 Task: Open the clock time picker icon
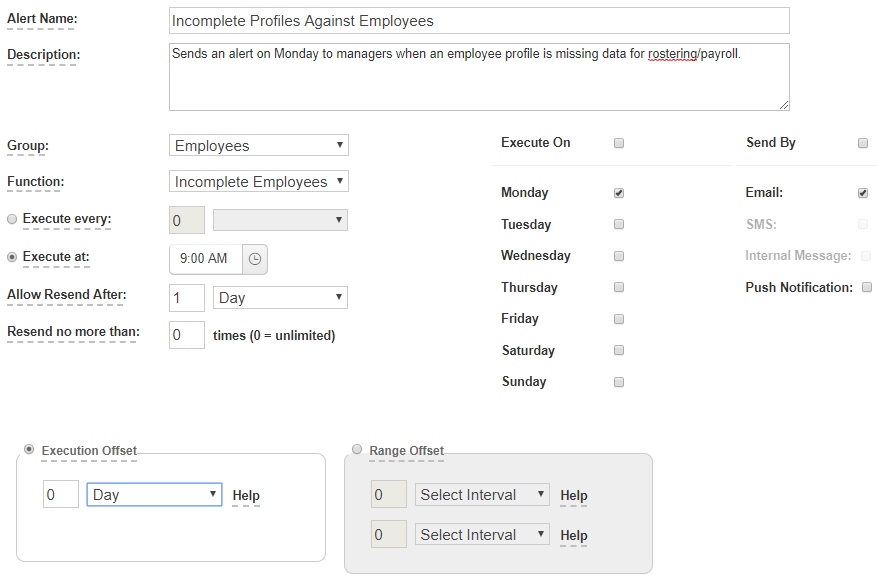click(x=255, y=259)
